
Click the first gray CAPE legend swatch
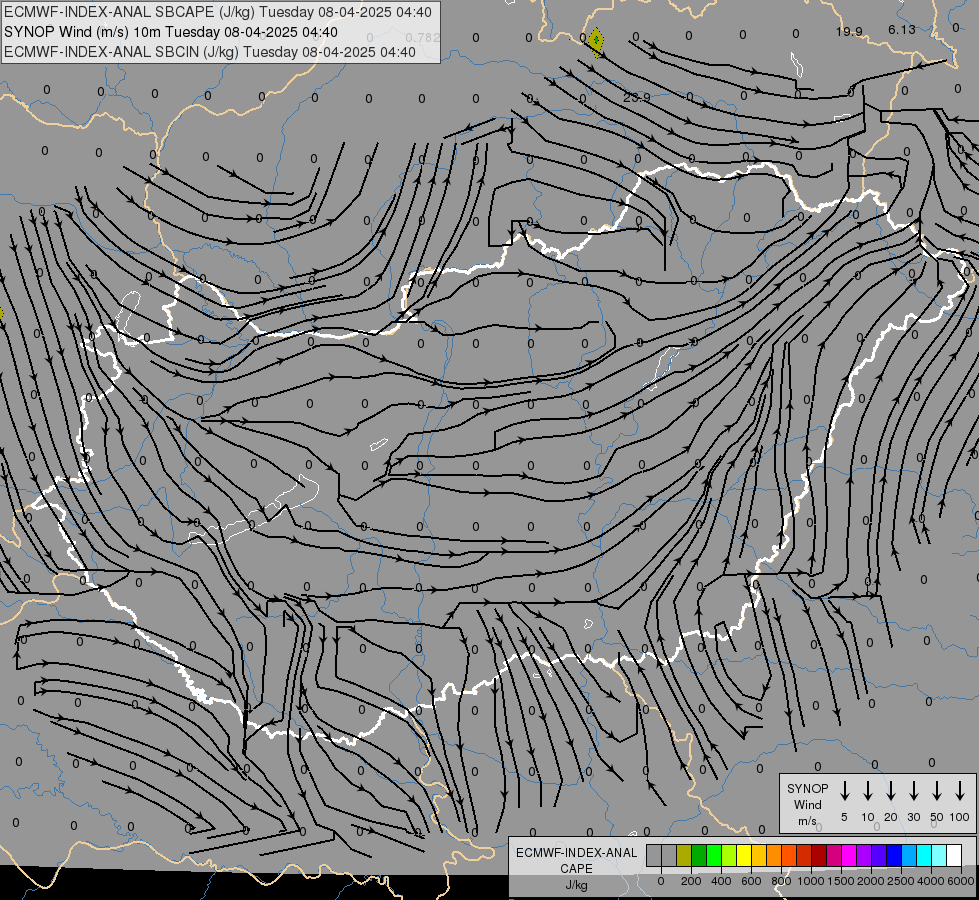654,856
